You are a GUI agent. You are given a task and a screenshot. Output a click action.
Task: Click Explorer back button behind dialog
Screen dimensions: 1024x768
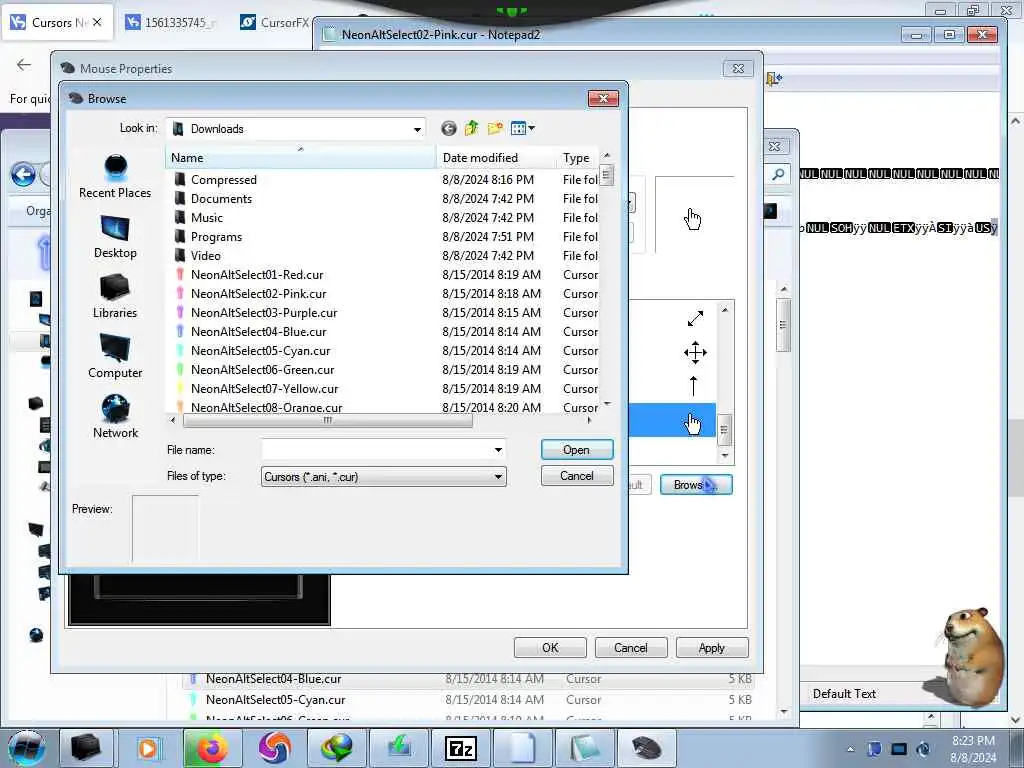pos(24,175)
